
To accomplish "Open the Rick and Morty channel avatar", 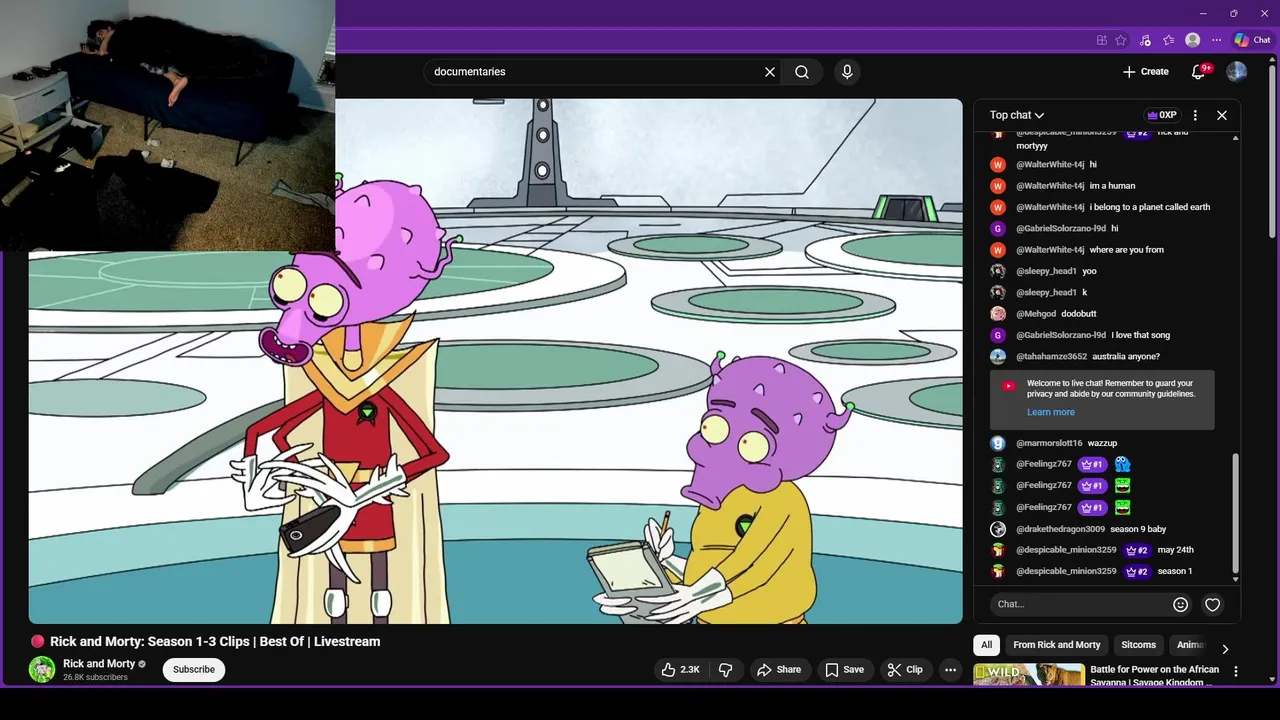I will [x=42, y=670].
